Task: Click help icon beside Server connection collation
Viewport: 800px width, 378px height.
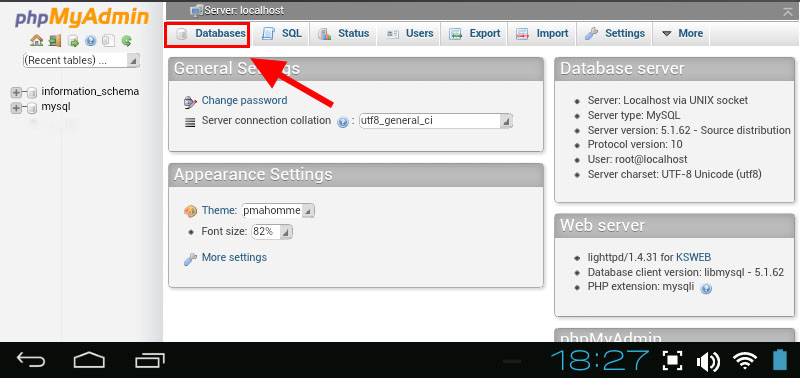Action: click(x=343, y=122)
